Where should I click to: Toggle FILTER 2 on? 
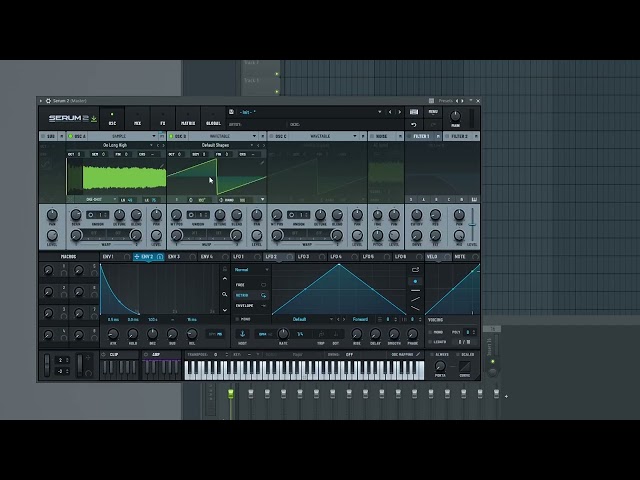(x=447, y=136)
